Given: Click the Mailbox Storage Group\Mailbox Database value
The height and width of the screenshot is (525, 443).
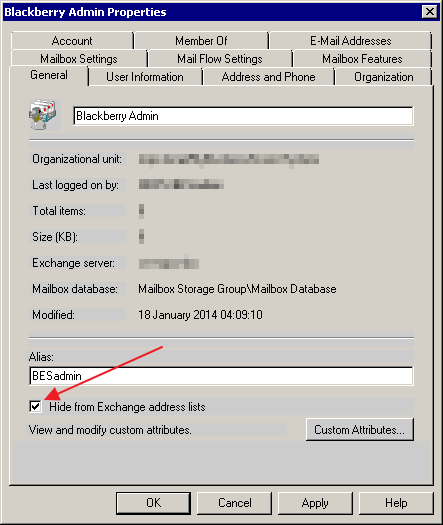Looking at the screenshot, I should pyautogui.click(x=237, y=289).
